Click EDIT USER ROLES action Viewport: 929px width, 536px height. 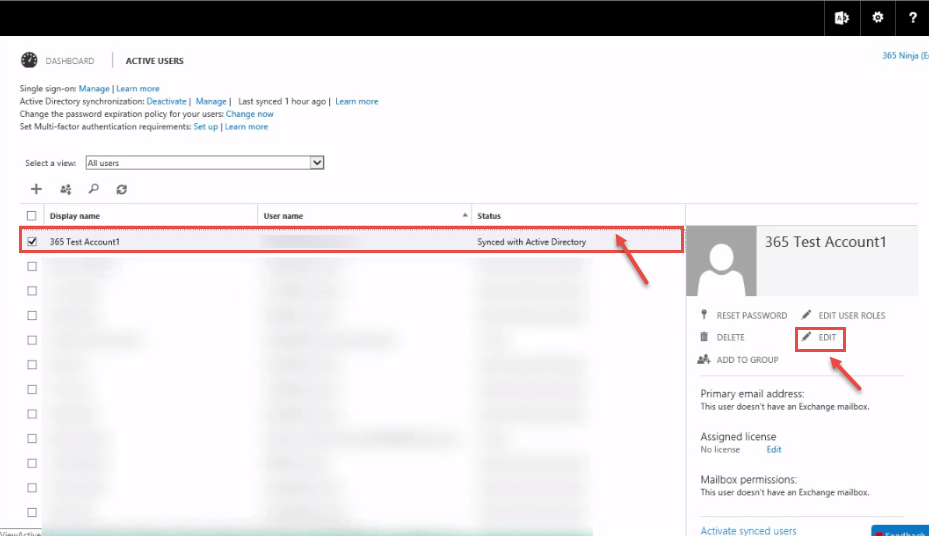851,315
